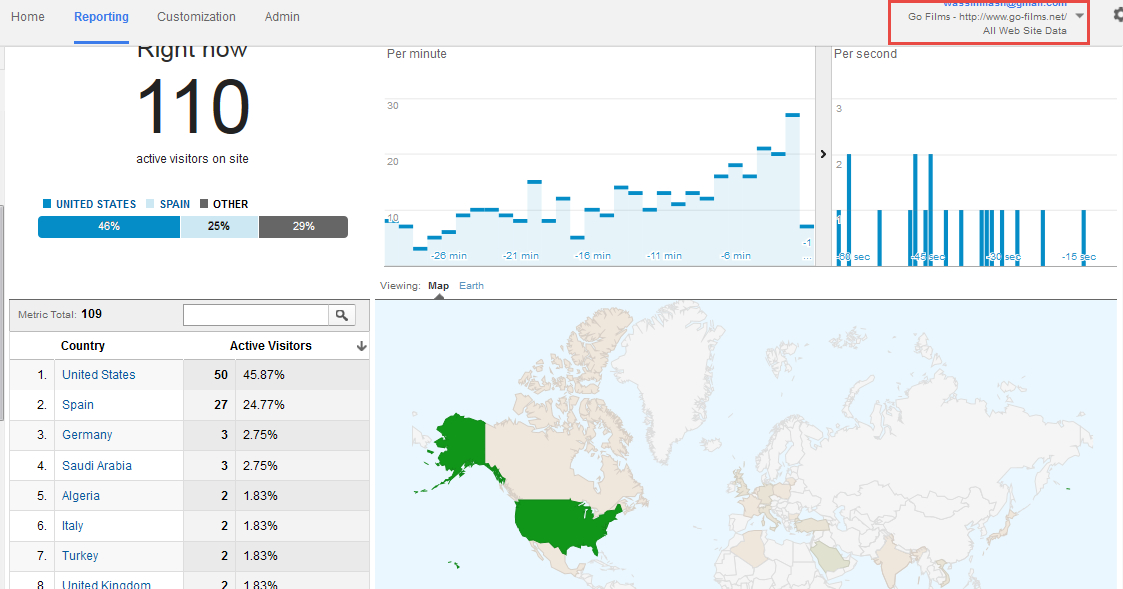Screen dimensions: 1123x589
Task: Open the Turkey country link
Action: (80, 556)
